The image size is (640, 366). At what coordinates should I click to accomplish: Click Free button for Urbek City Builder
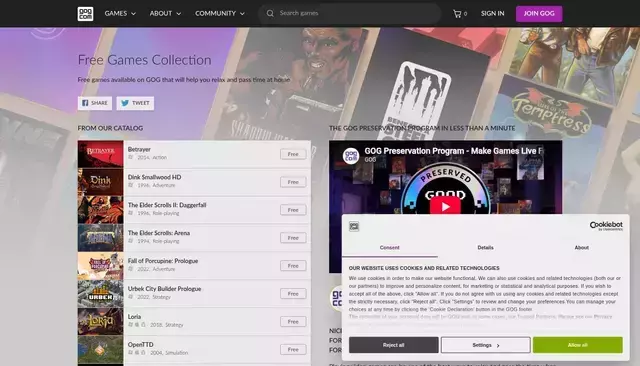(x=293, y=294)
